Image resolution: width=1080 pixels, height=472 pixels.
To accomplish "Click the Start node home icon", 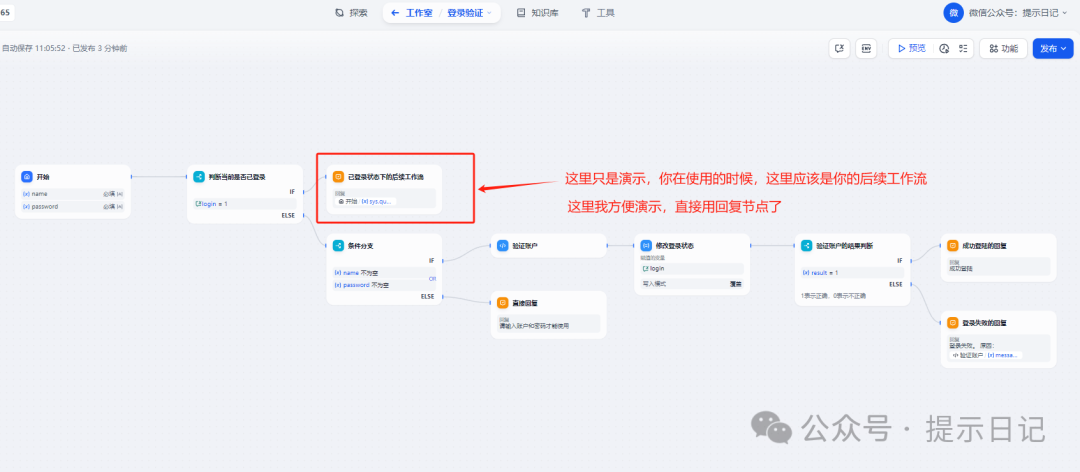I will point(27,177).
